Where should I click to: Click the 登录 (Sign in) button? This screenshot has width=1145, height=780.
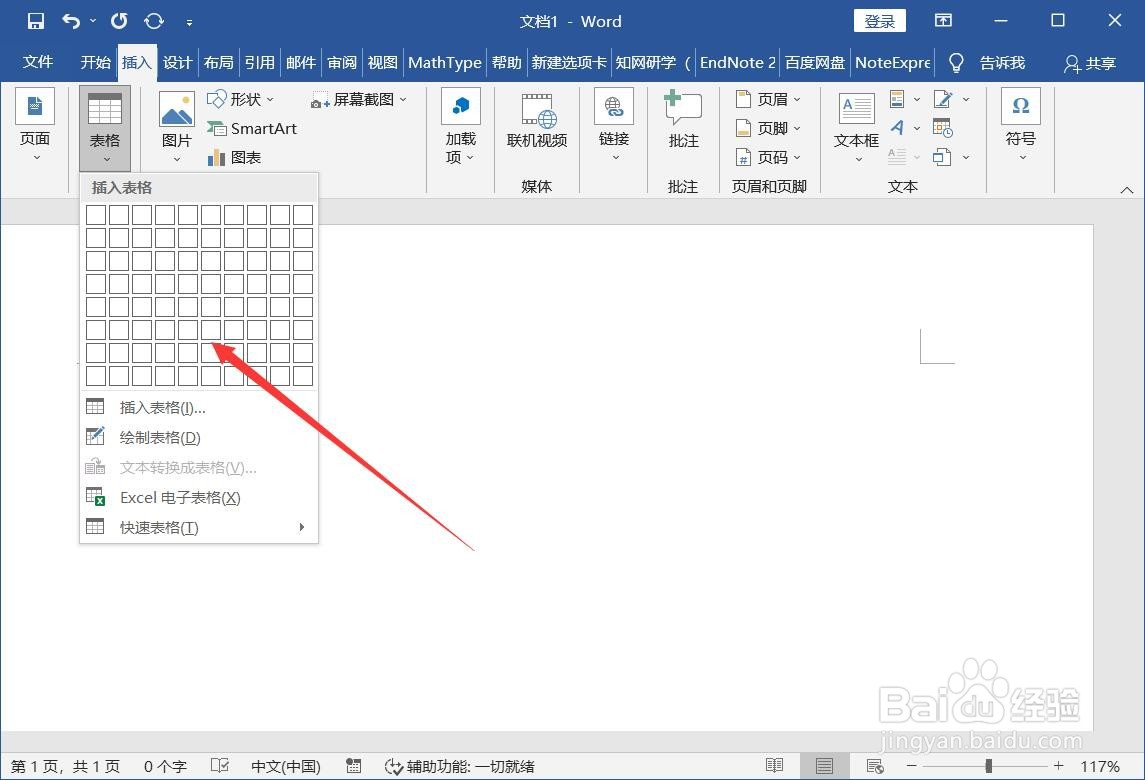(879, 20)
